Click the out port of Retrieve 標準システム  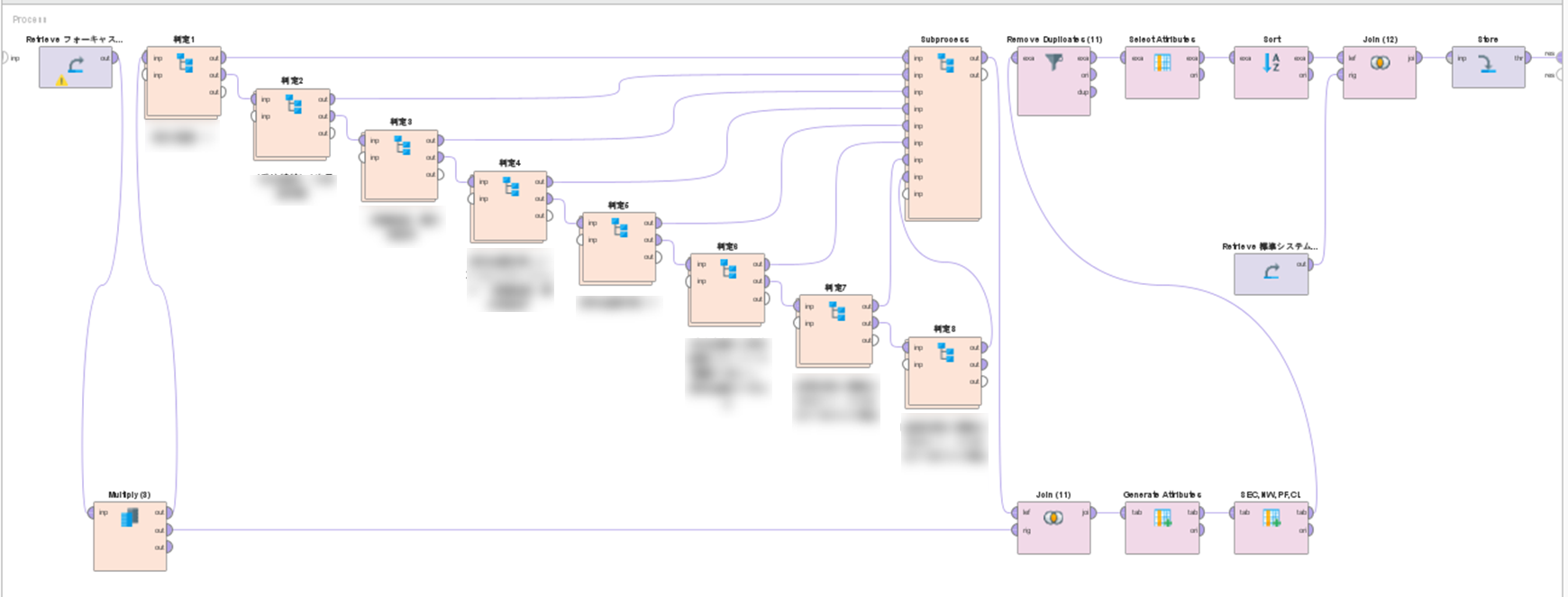(1311, 264)
